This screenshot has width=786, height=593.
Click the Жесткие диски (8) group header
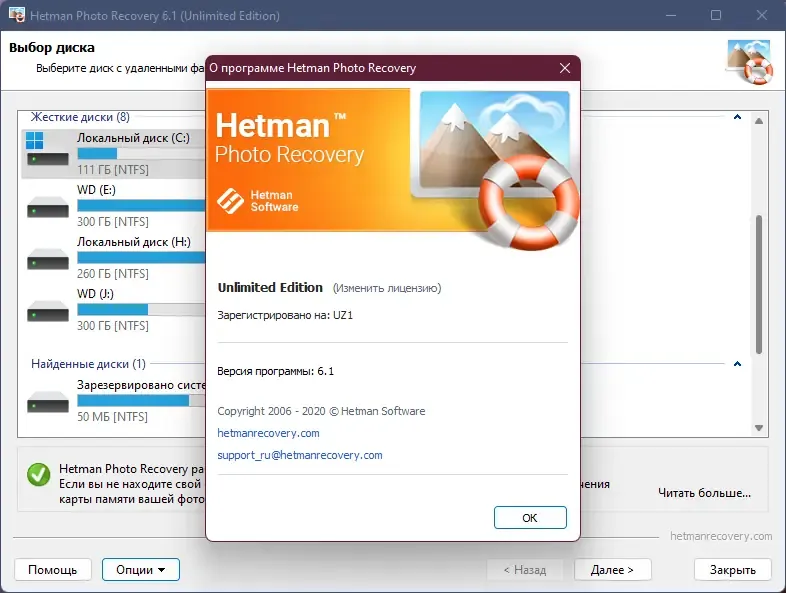[80, 117]
